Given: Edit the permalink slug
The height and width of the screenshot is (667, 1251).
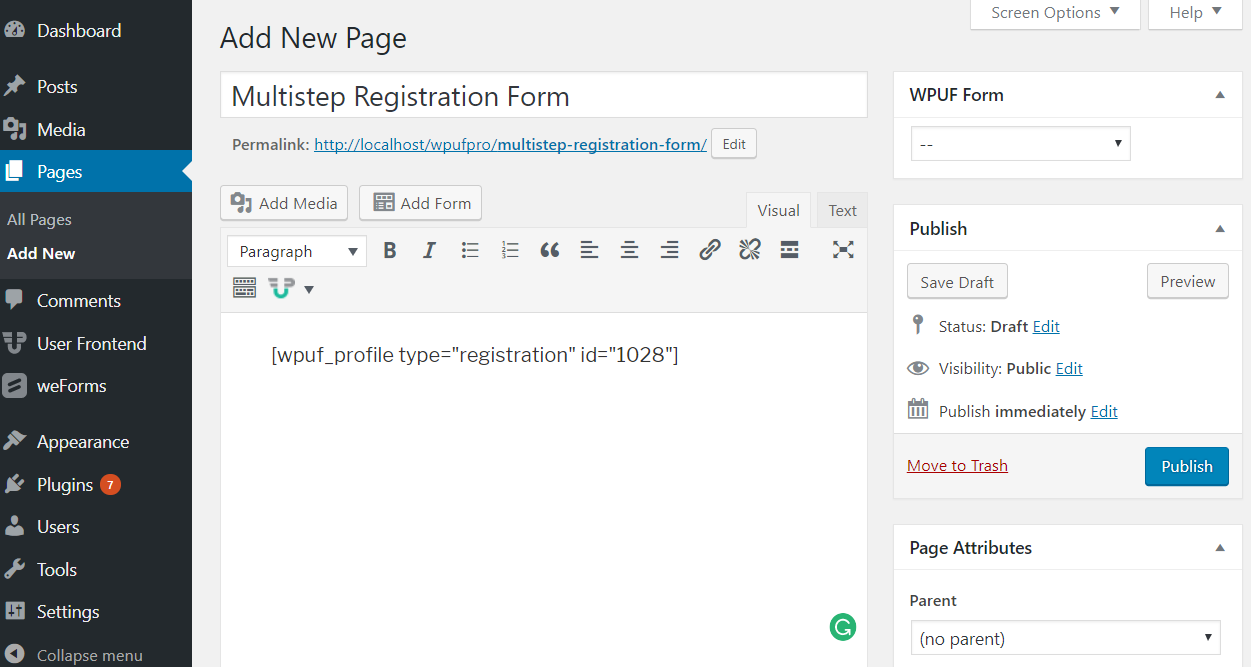Looking at the screenshot, I should click(x=734, y=144).
